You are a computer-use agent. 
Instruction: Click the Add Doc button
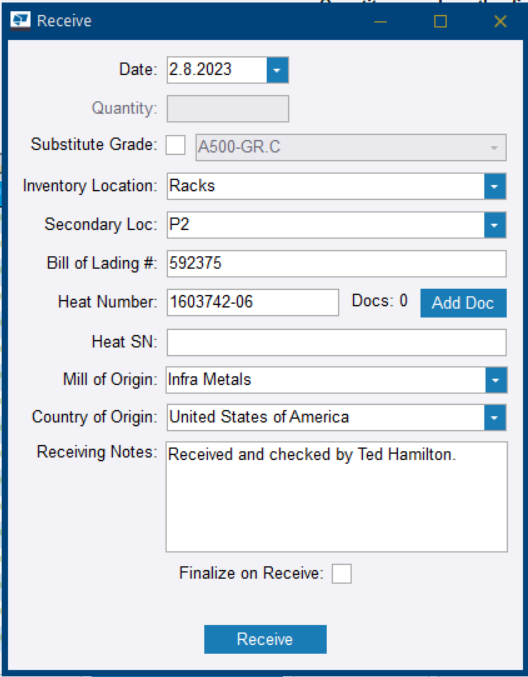click(463, 303)
